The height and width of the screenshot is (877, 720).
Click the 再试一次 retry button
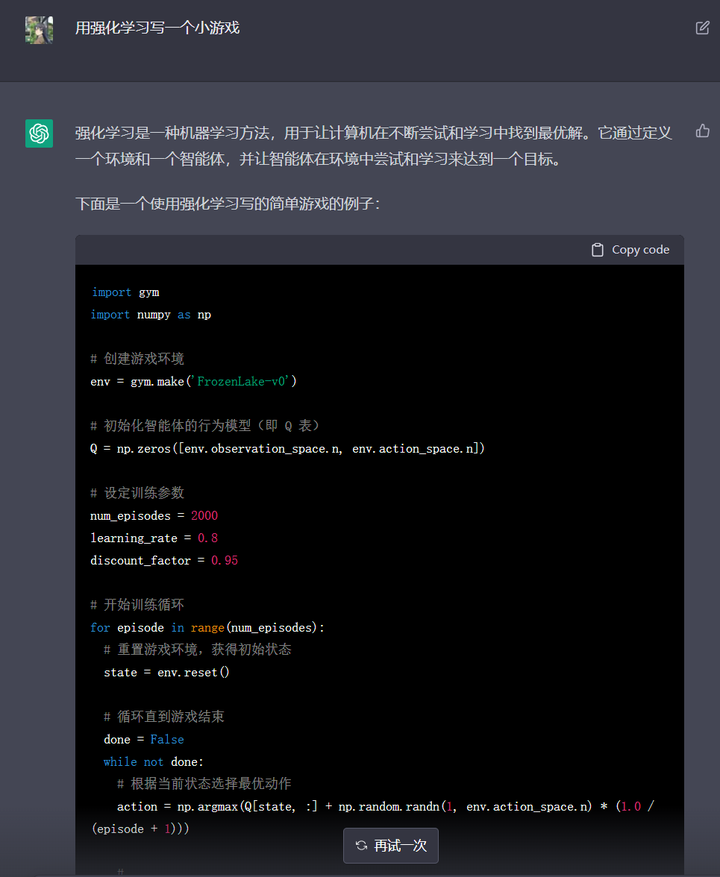tap(391, 846)
